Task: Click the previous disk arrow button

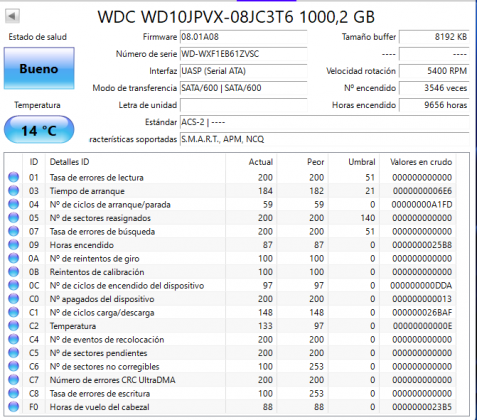Action: [12, 16]
